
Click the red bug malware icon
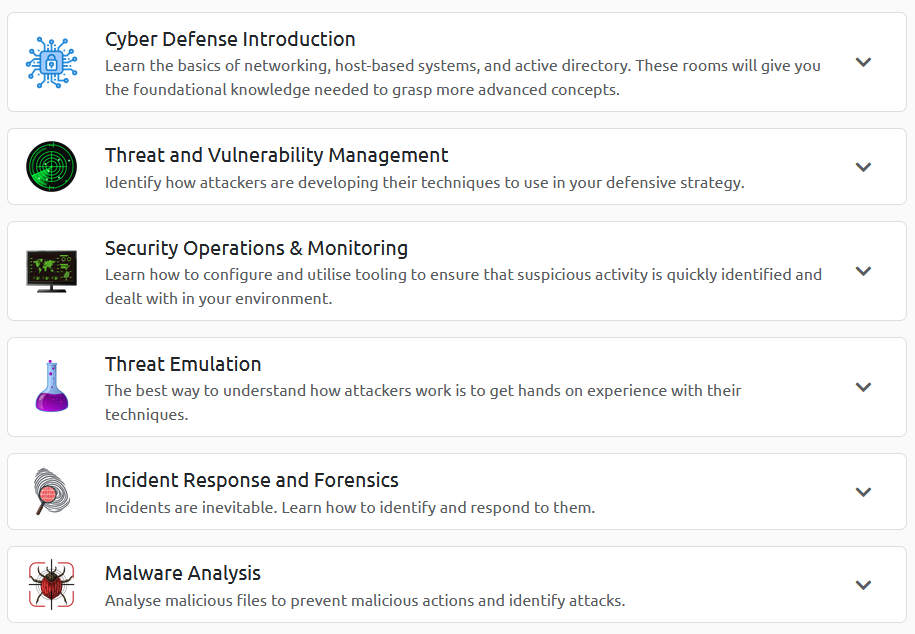[51, 585]
